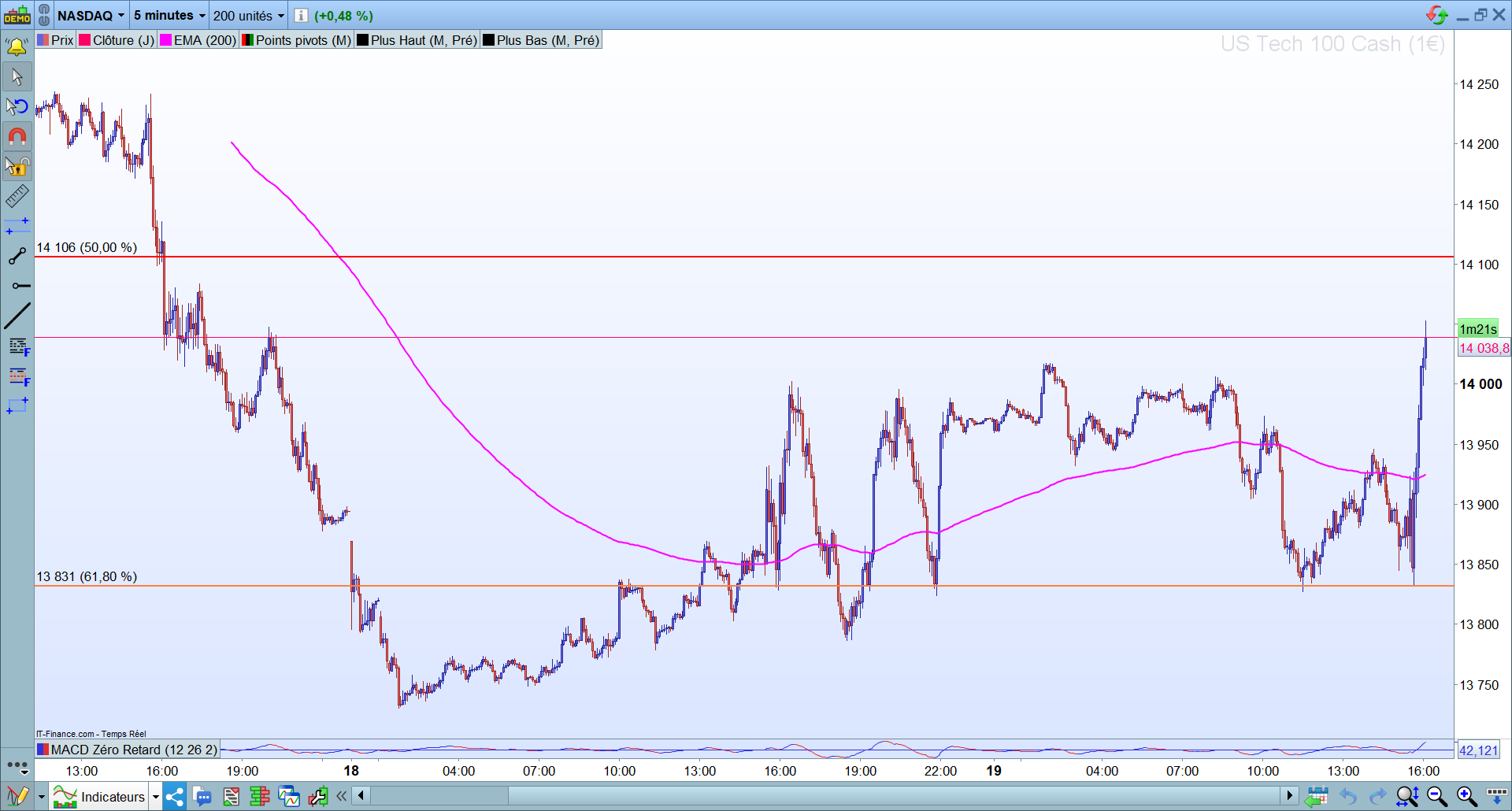The width and height of the screenshot is (1512, 811).
Task: Click the zoom out magnifier
Action: pos(1436,797)
